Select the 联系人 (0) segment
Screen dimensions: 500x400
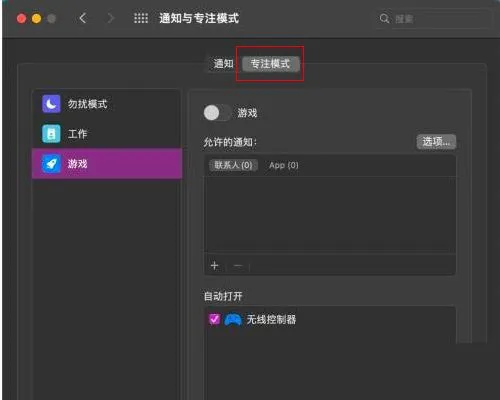pos(233,165)
